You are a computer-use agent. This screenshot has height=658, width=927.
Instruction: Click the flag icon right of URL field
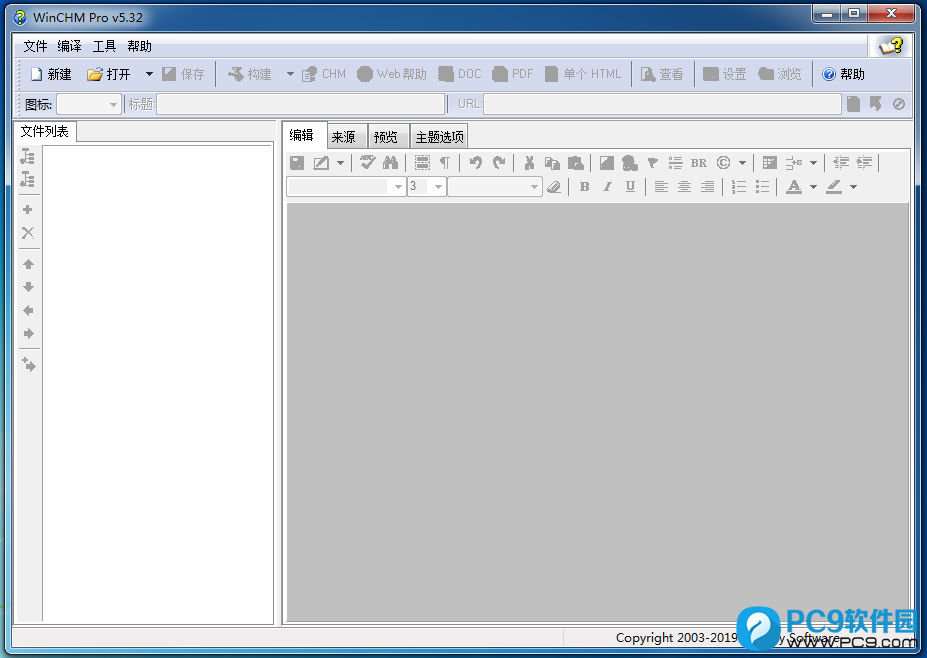click(876, 105)
